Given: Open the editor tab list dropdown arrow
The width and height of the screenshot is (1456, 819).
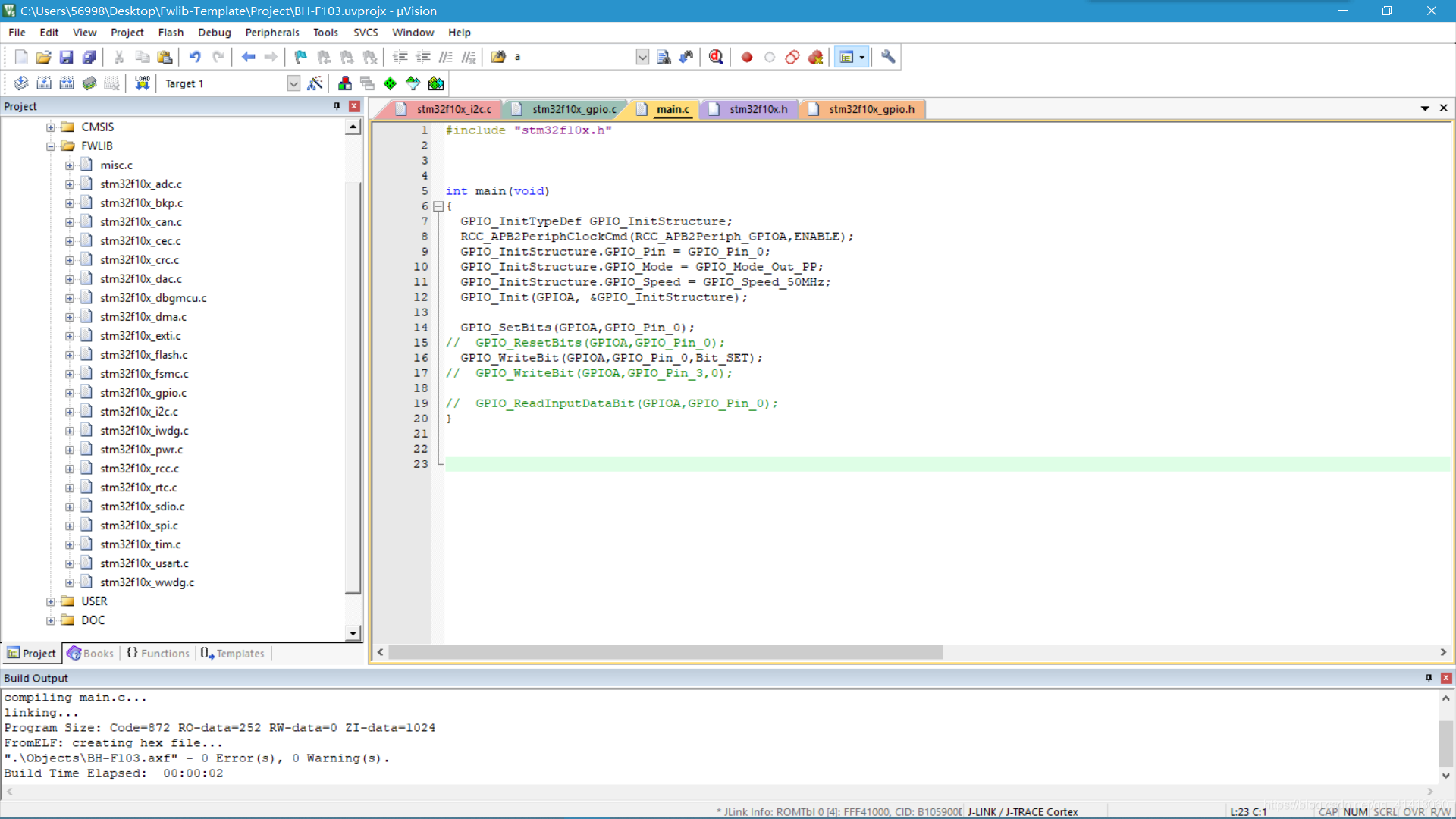Looking at the screenshot, I should [x=1425, y=108].
